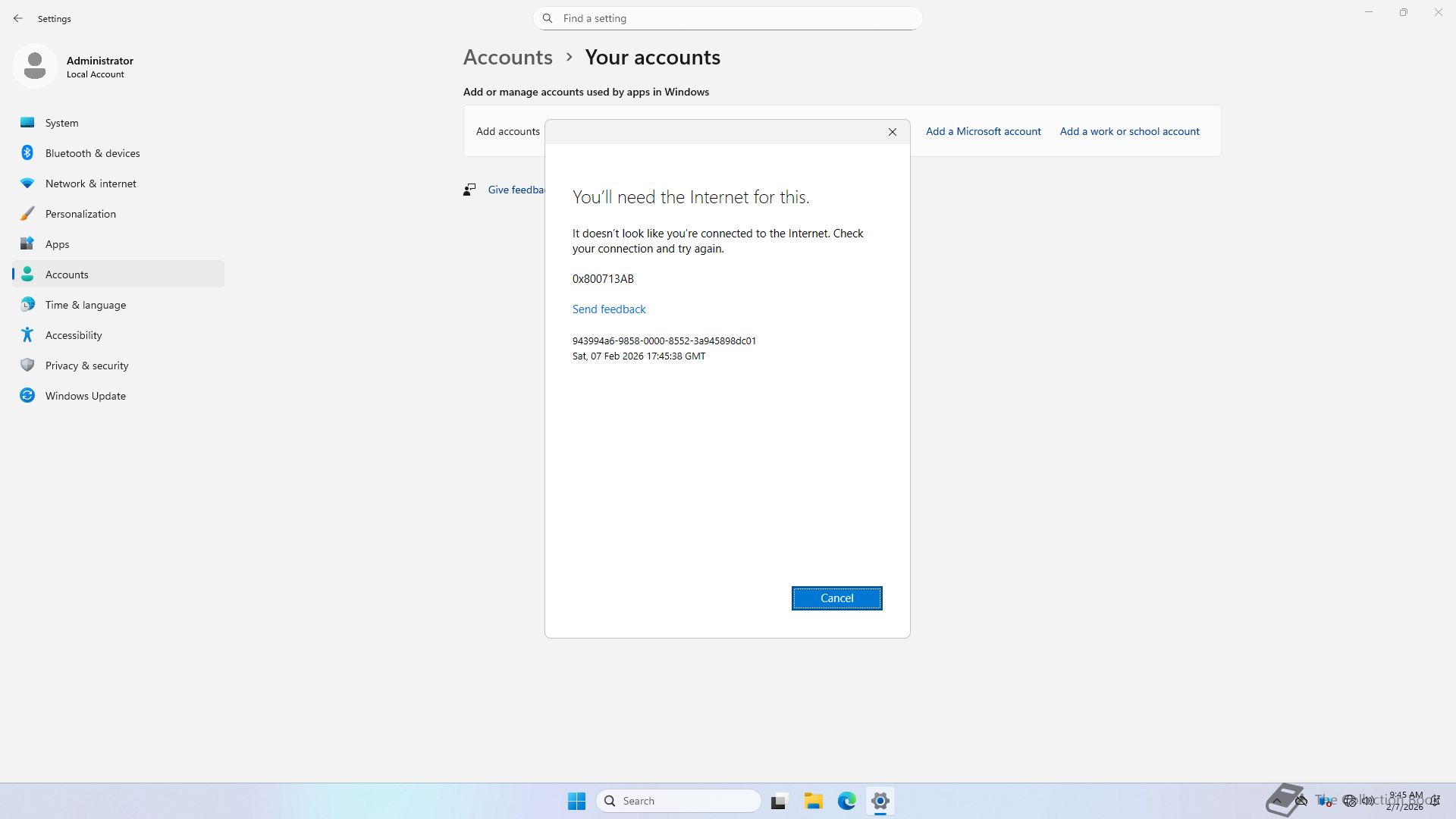
Task: Navigate to Accounts breadcrumb
Action: 507,58
